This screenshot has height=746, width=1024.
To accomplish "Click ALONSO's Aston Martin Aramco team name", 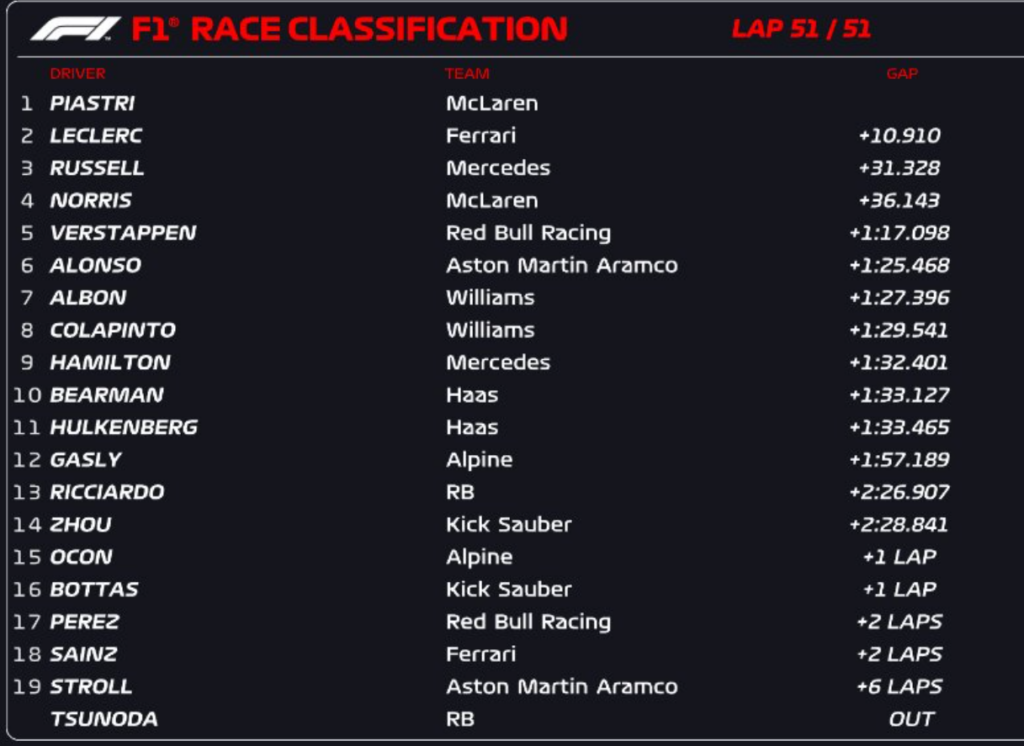I will [x=562, y=265].
